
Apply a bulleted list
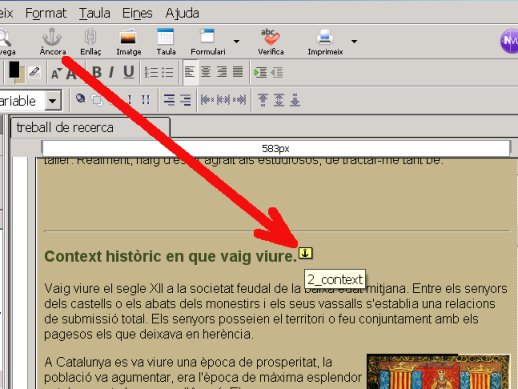click(x=167, y=72)
